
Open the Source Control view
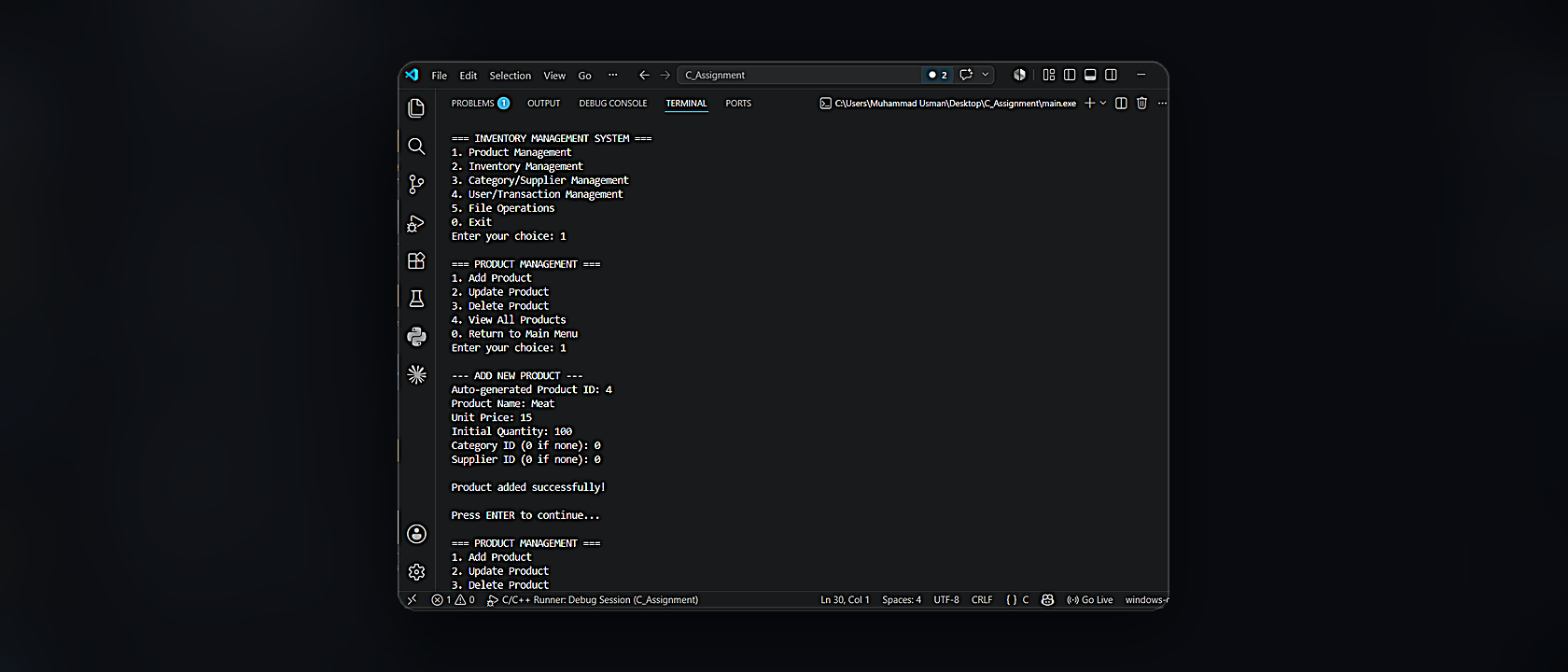pos(416,185)
